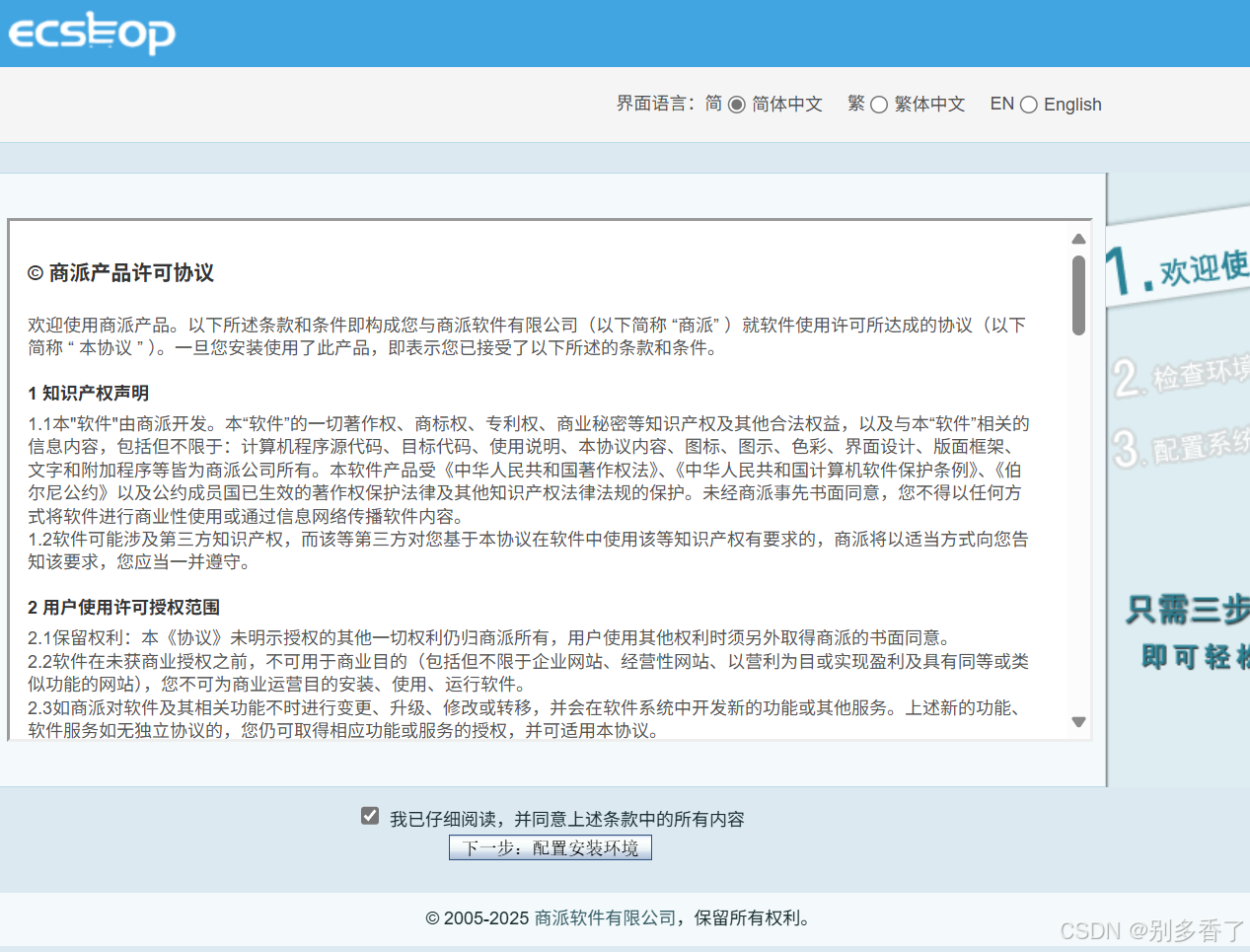Click the license scrollbar up arrow
1250x952 pixels.
[1078, 239]
